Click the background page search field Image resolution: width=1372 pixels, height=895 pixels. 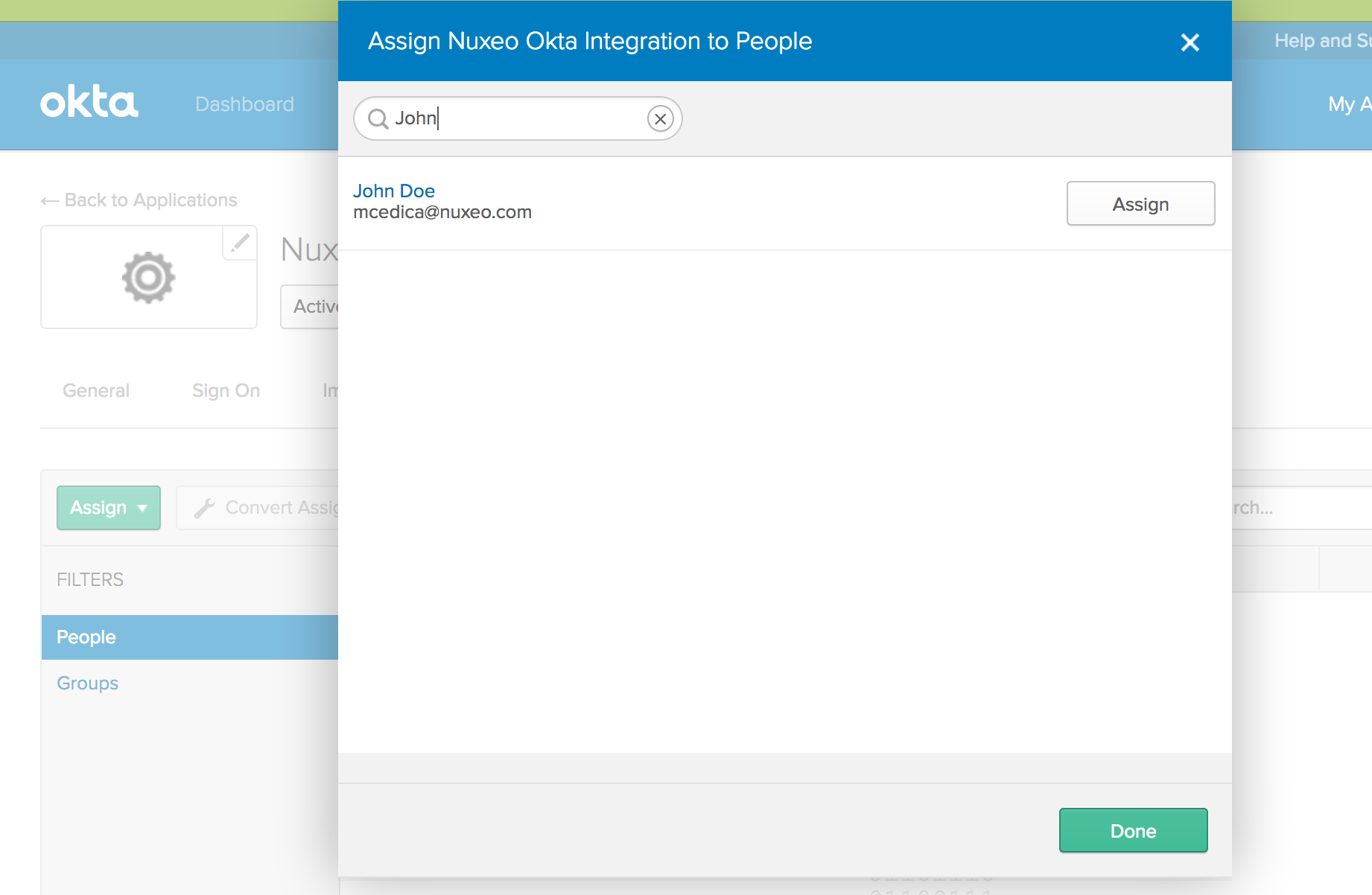[1302, 508]
